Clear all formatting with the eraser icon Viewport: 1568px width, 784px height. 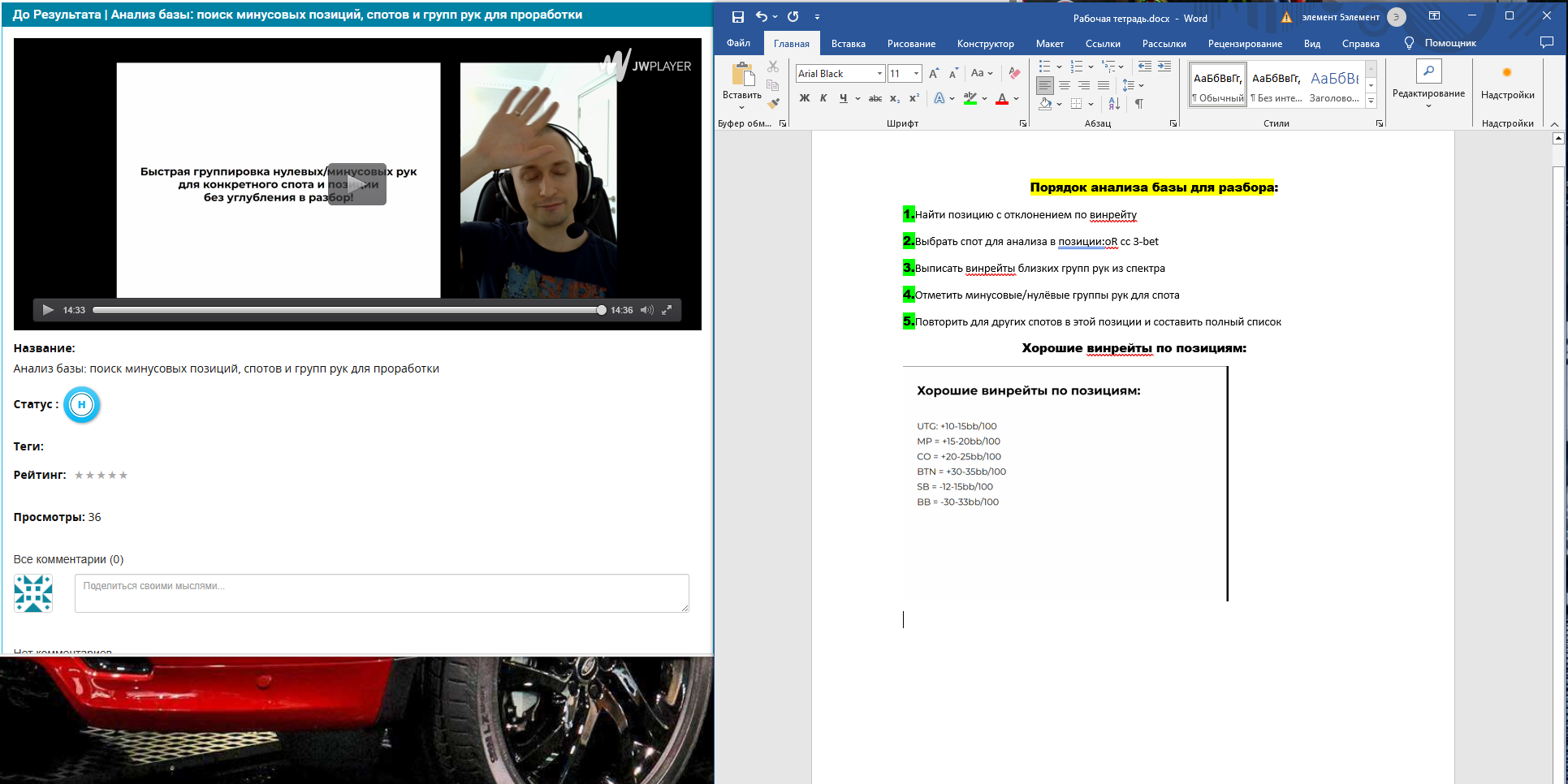pyautogui.click(x=1014, y=73)
